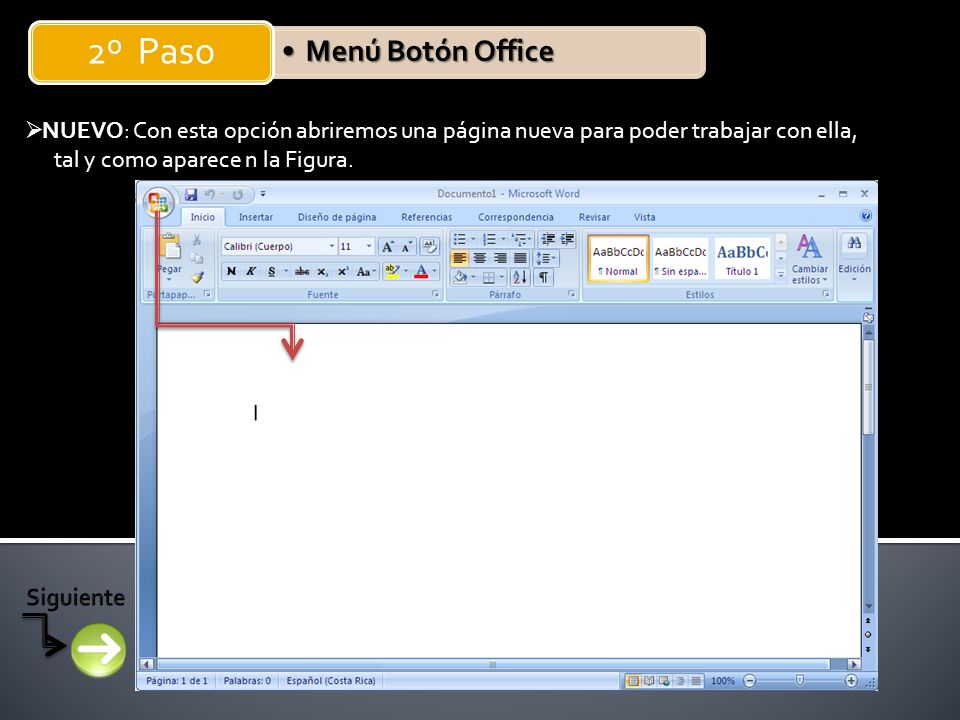Toggle bold (N) formatting

(x=231, y=271)
